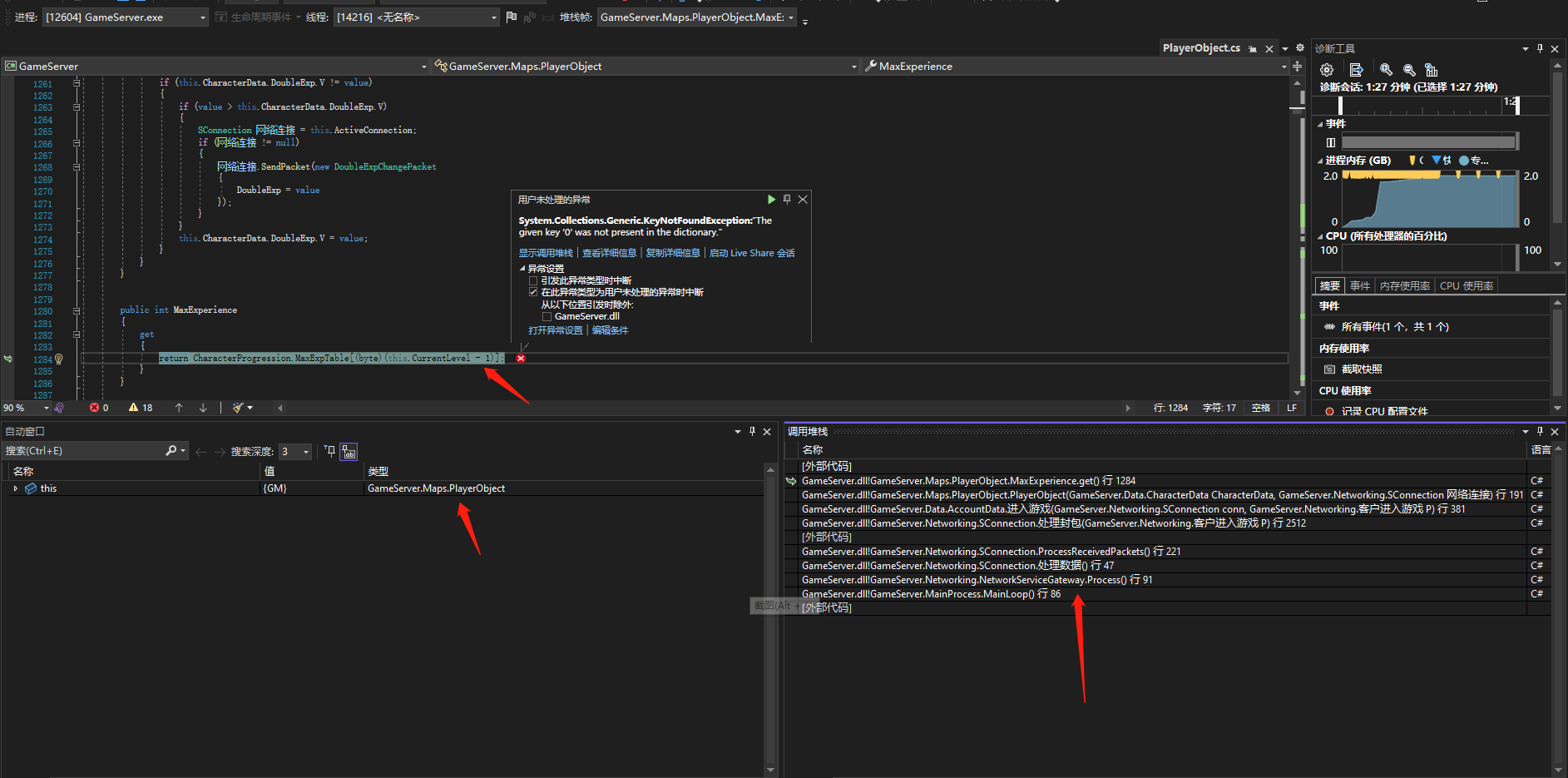Uncheck break on user-unhandled exception option
Image resolution: width=1568 pixels, height=778 pixels.
pos(533,292)
